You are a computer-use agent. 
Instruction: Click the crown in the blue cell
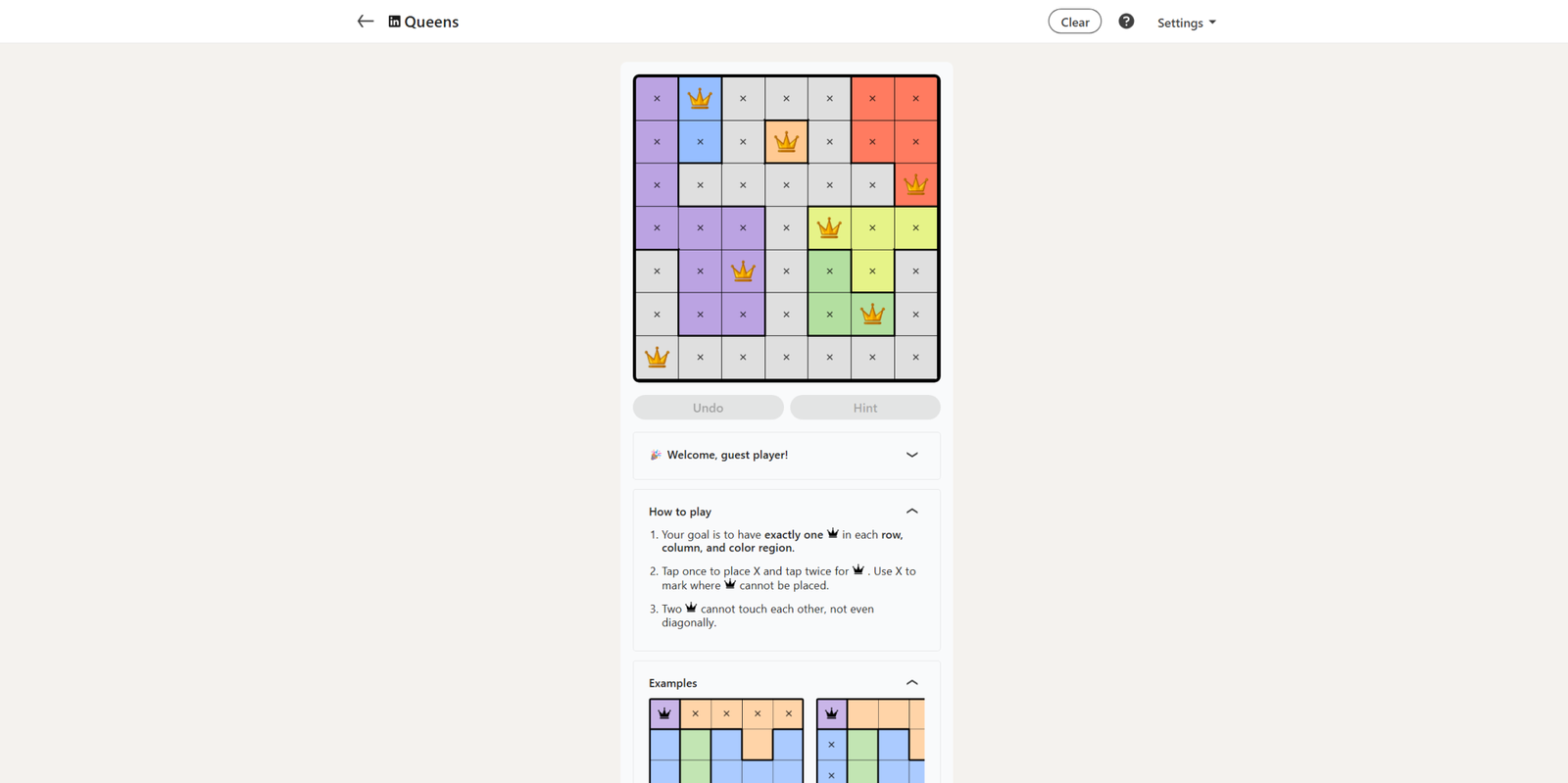(700, 99)
